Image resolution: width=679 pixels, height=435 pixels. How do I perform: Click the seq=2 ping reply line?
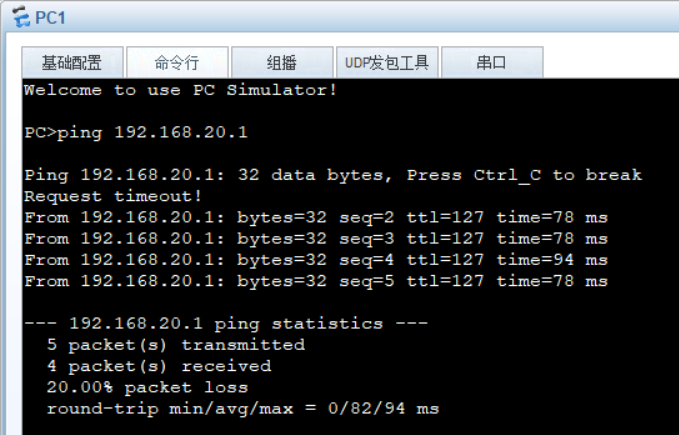tap(316, 217)
